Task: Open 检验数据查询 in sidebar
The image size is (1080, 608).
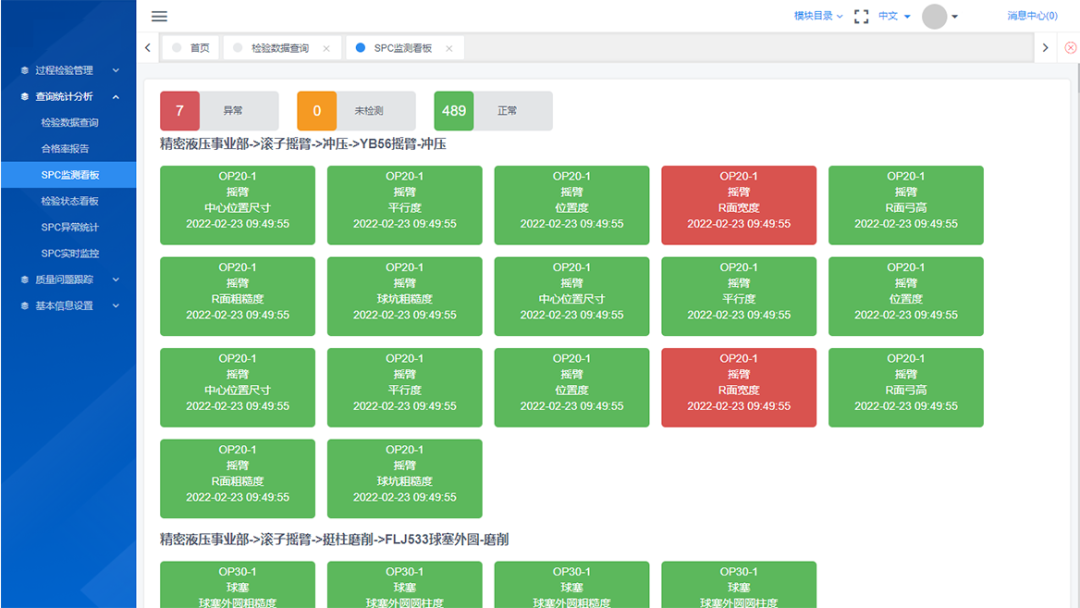Action: (x=70, y=123)
